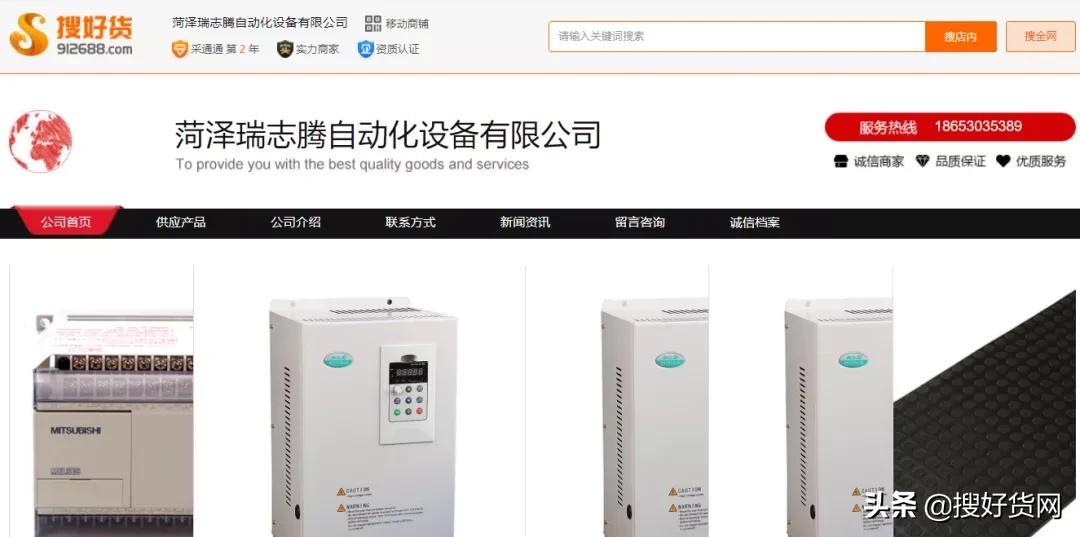1080x537 pixels.
Task: Click the red globe company logo
Action: 40,141
